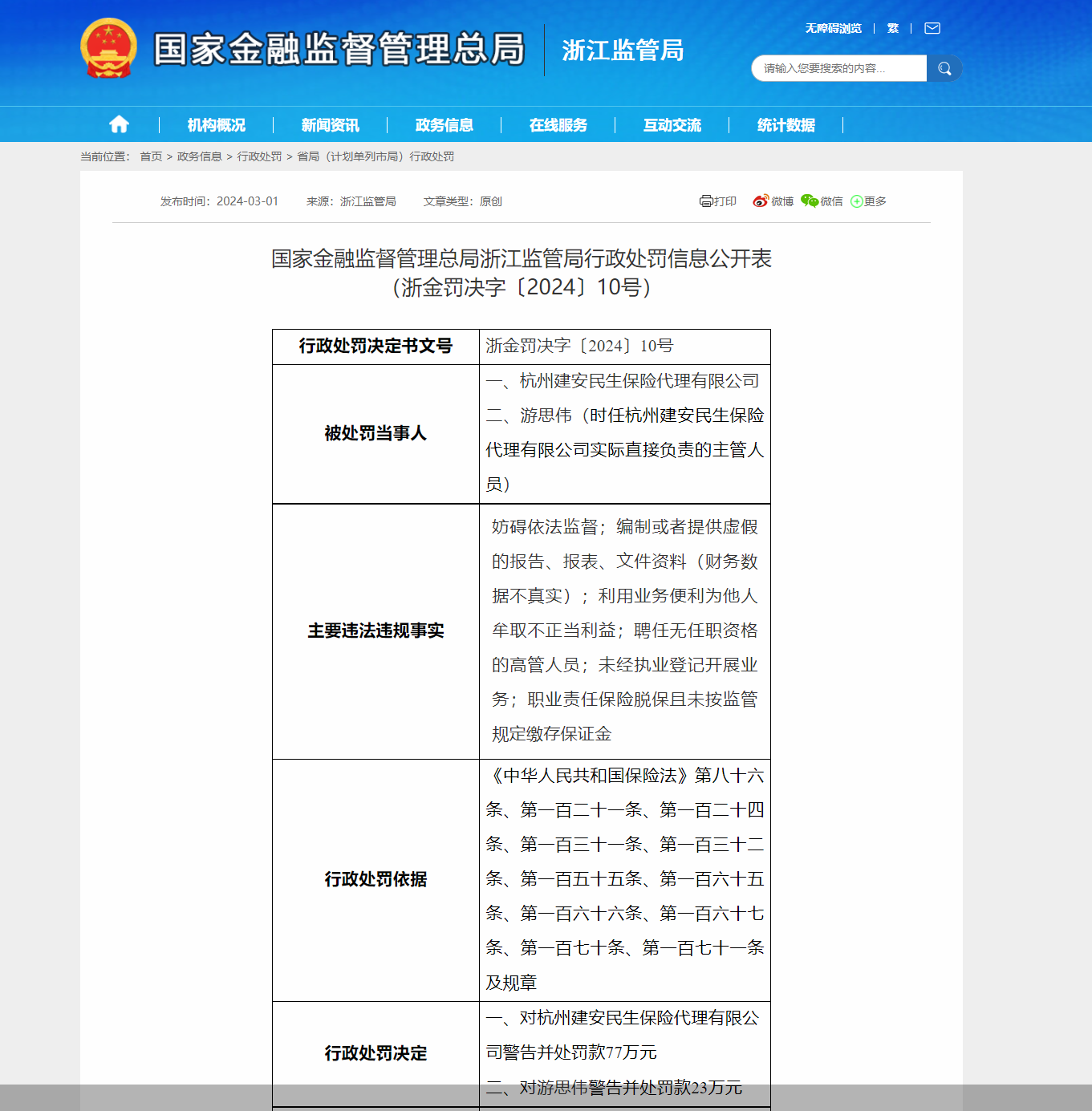This screenshot has width=1092, height=1111.
Task: Open the 新闻资讯 menu
Action: pyautogui.click(x=330, y=125)
